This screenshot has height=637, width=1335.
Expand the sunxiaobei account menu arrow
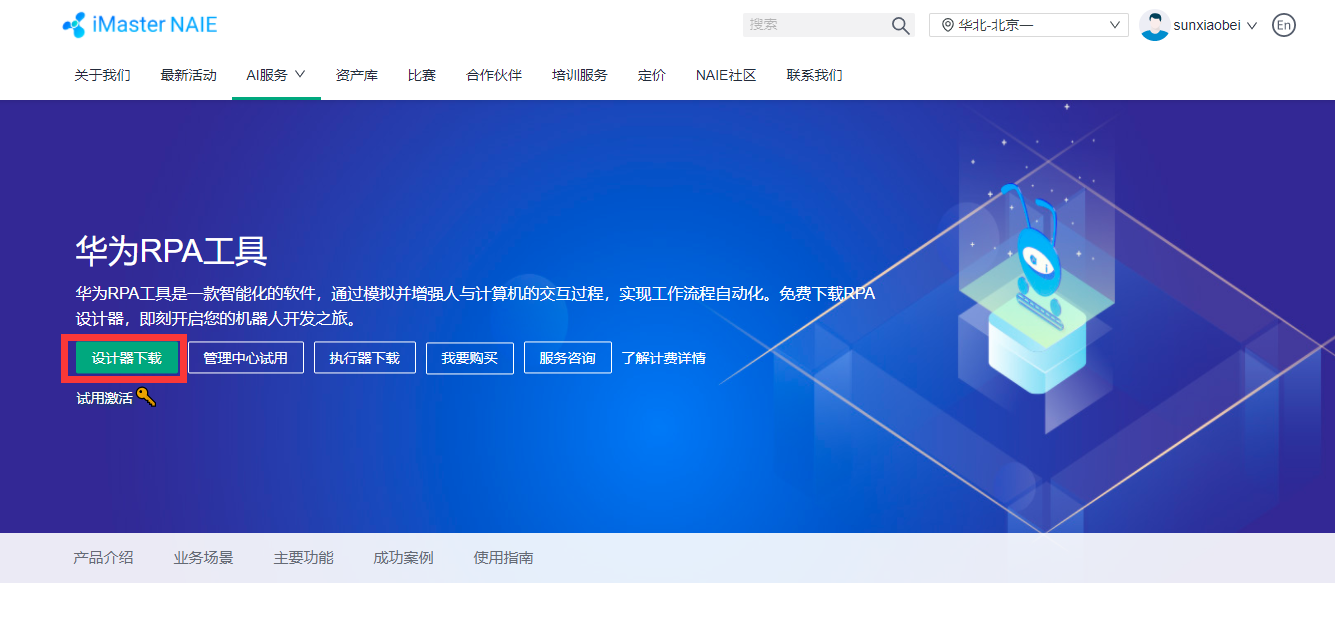pyautogui.click(x=1252, y=26)
